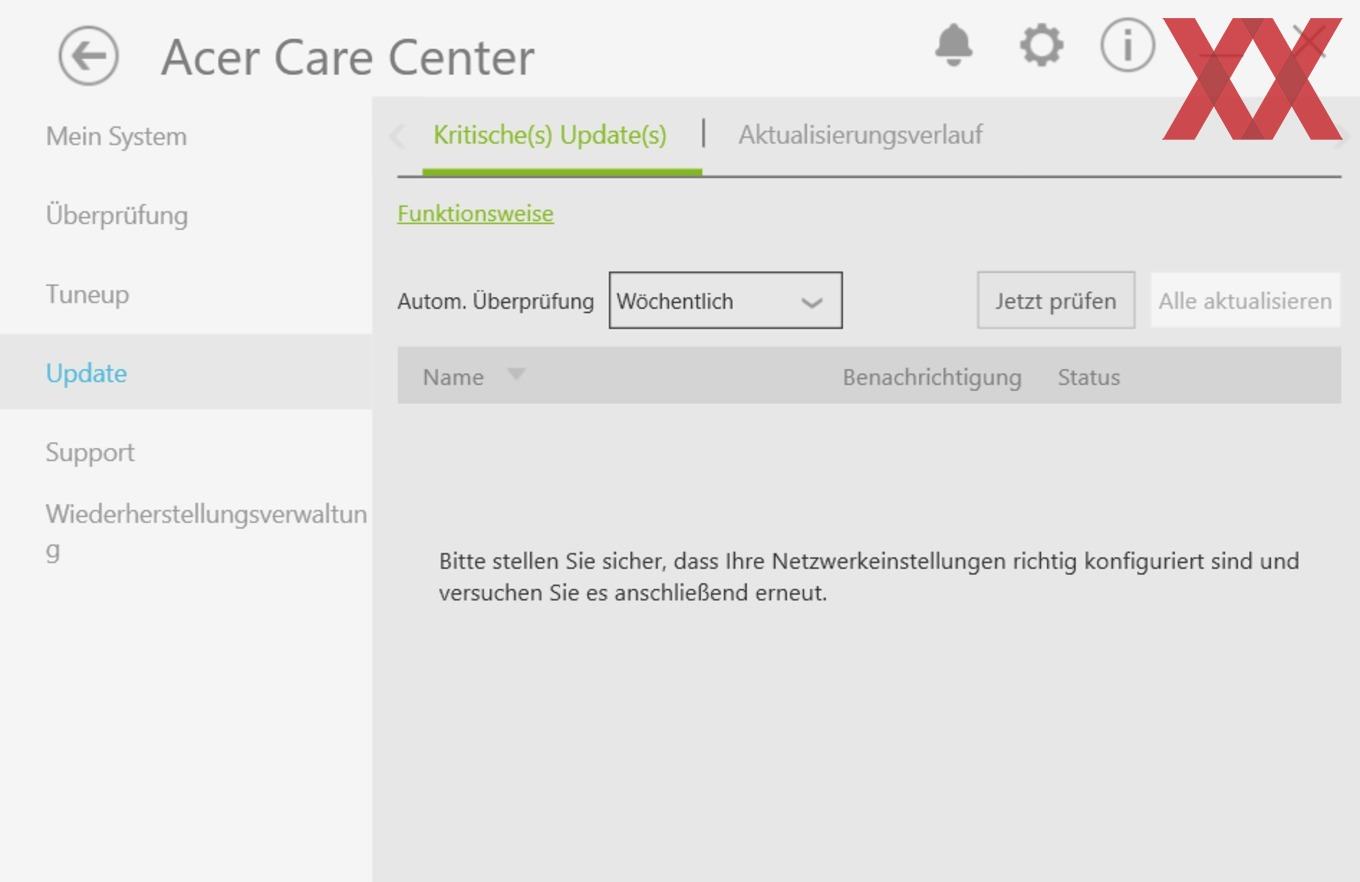Sort by the Name column arrow

[516, 374]
